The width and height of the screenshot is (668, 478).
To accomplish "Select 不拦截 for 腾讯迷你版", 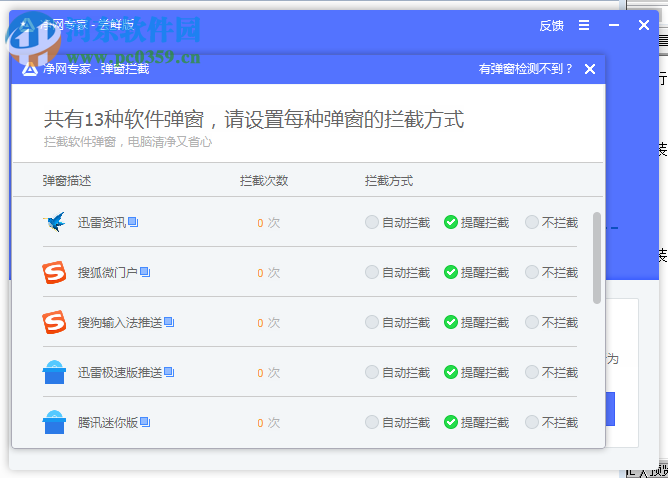I will click(551, 422).
